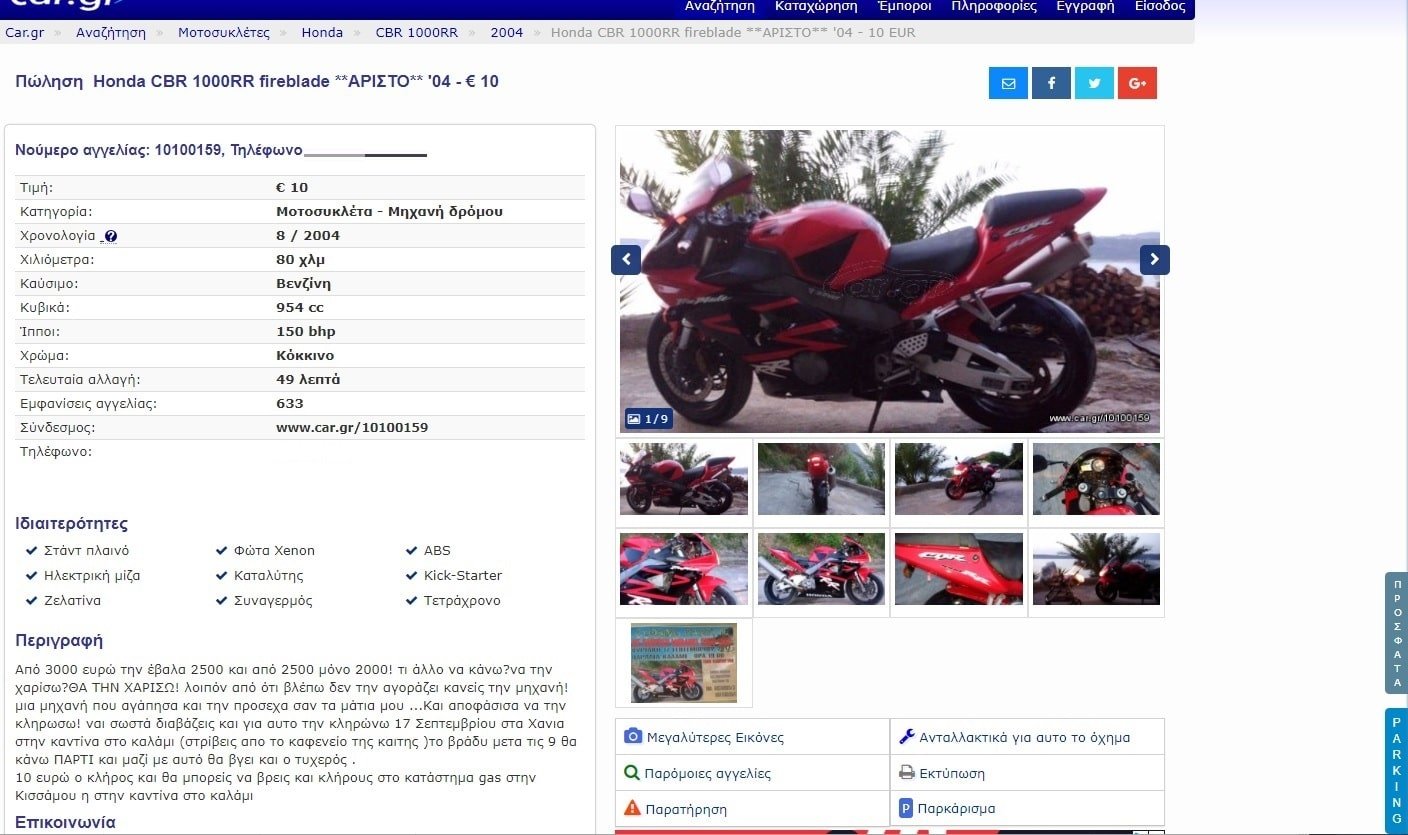Select the thumbnail showing the dashboard cockpit
Screen dimensions: 1408x835
tap(1096, 479)
